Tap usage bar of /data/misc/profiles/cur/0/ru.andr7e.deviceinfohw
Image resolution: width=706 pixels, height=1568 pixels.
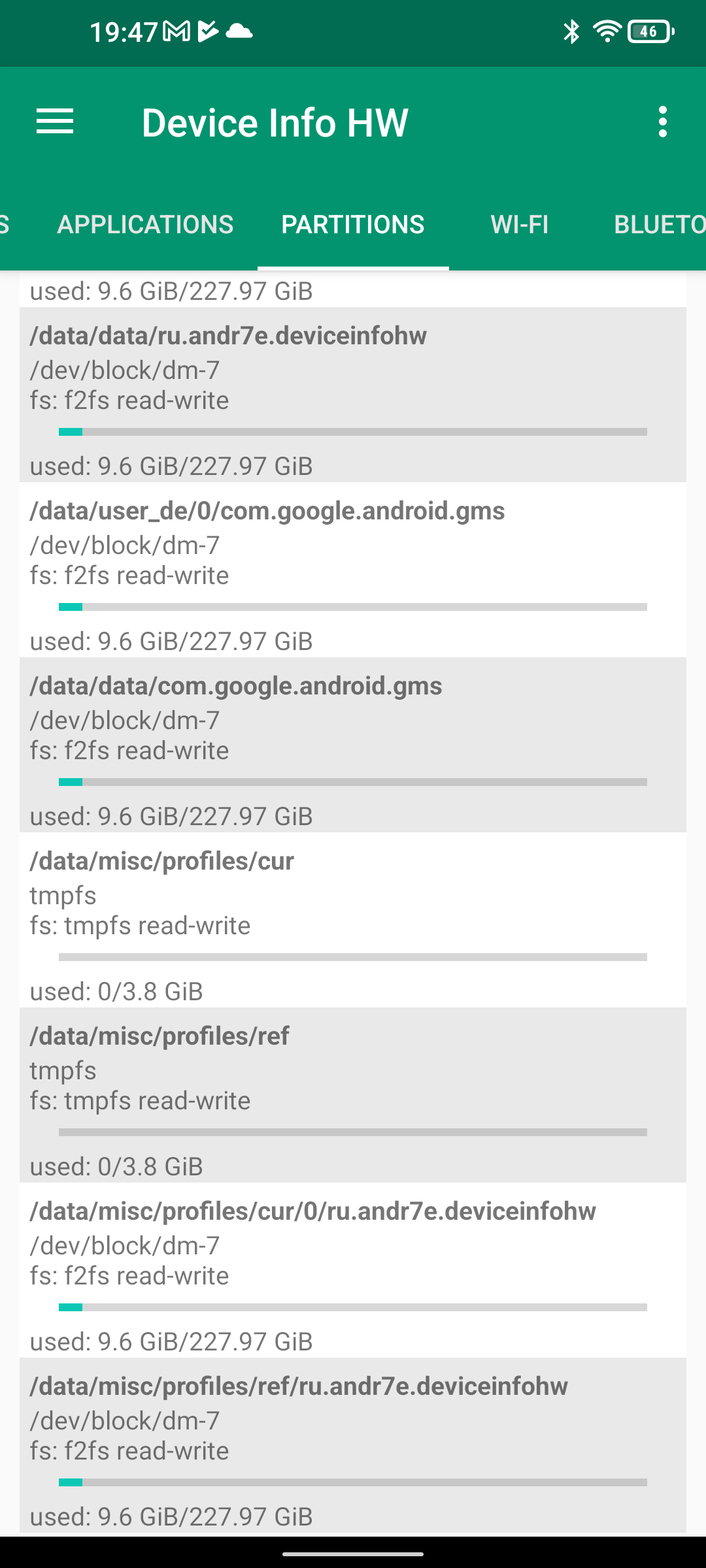(x=353, y=1307)
